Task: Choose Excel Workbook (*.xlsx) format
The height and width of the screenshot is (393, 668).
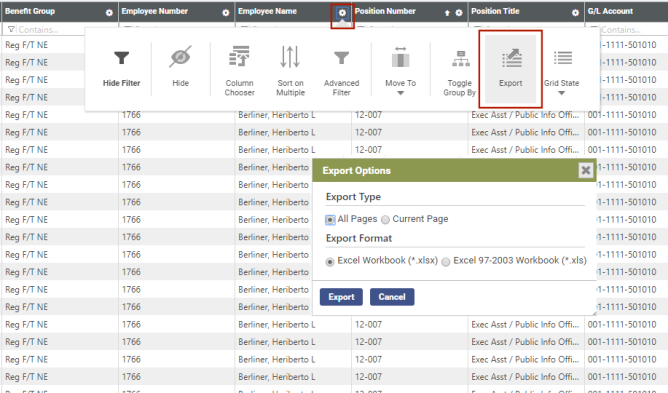Action: 330,262
